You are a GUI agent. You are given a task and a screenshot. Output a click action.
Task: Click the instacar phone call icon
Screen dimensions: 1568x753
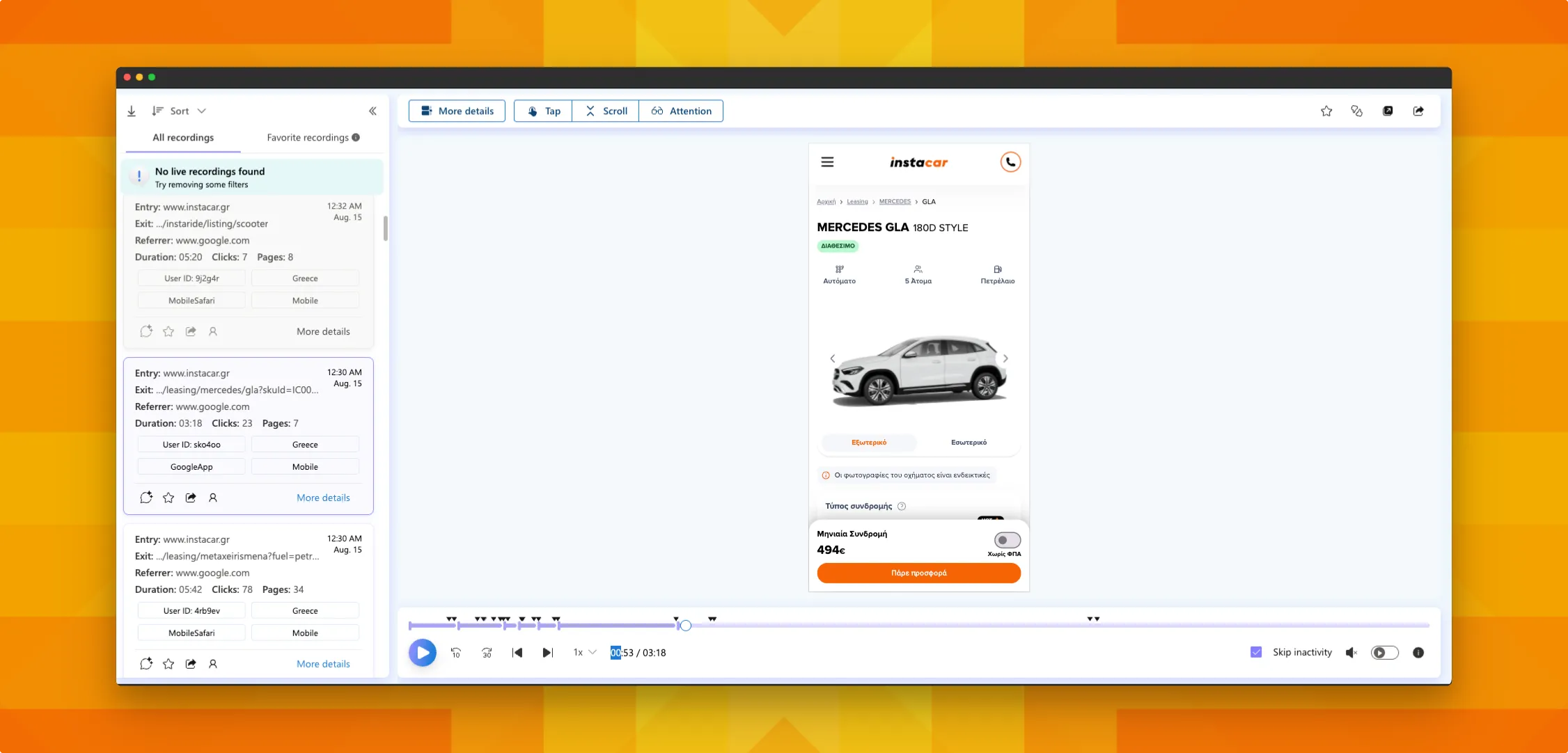pyautogui.click(x=1010, y=162)
